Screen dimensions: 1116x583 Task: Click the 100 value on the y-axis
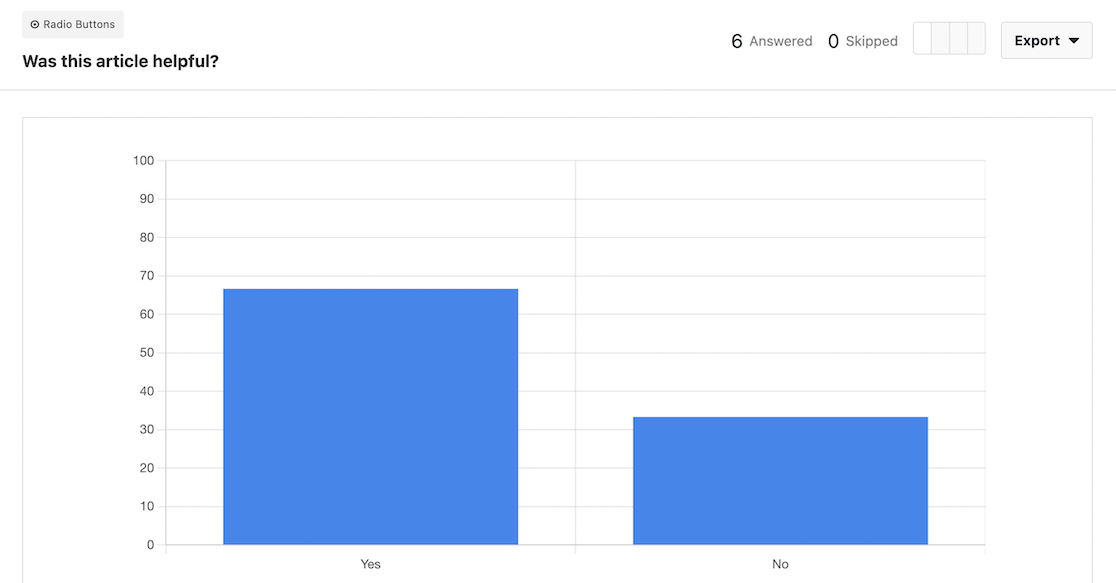[x=143, y=160]
